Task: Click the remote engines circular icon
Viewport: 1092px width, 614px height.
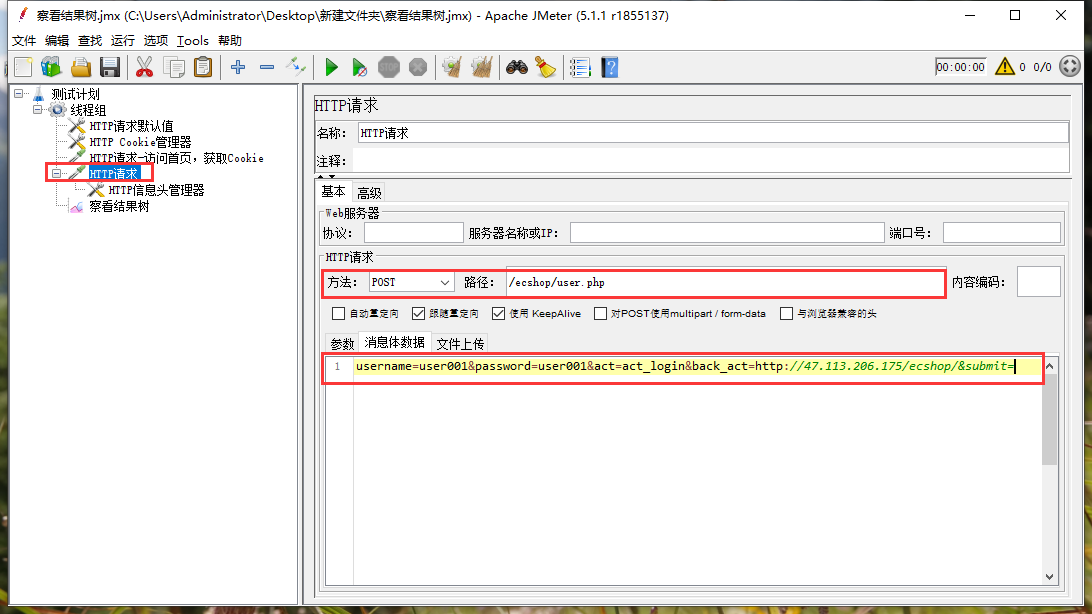Action: tap(1070, 67)
